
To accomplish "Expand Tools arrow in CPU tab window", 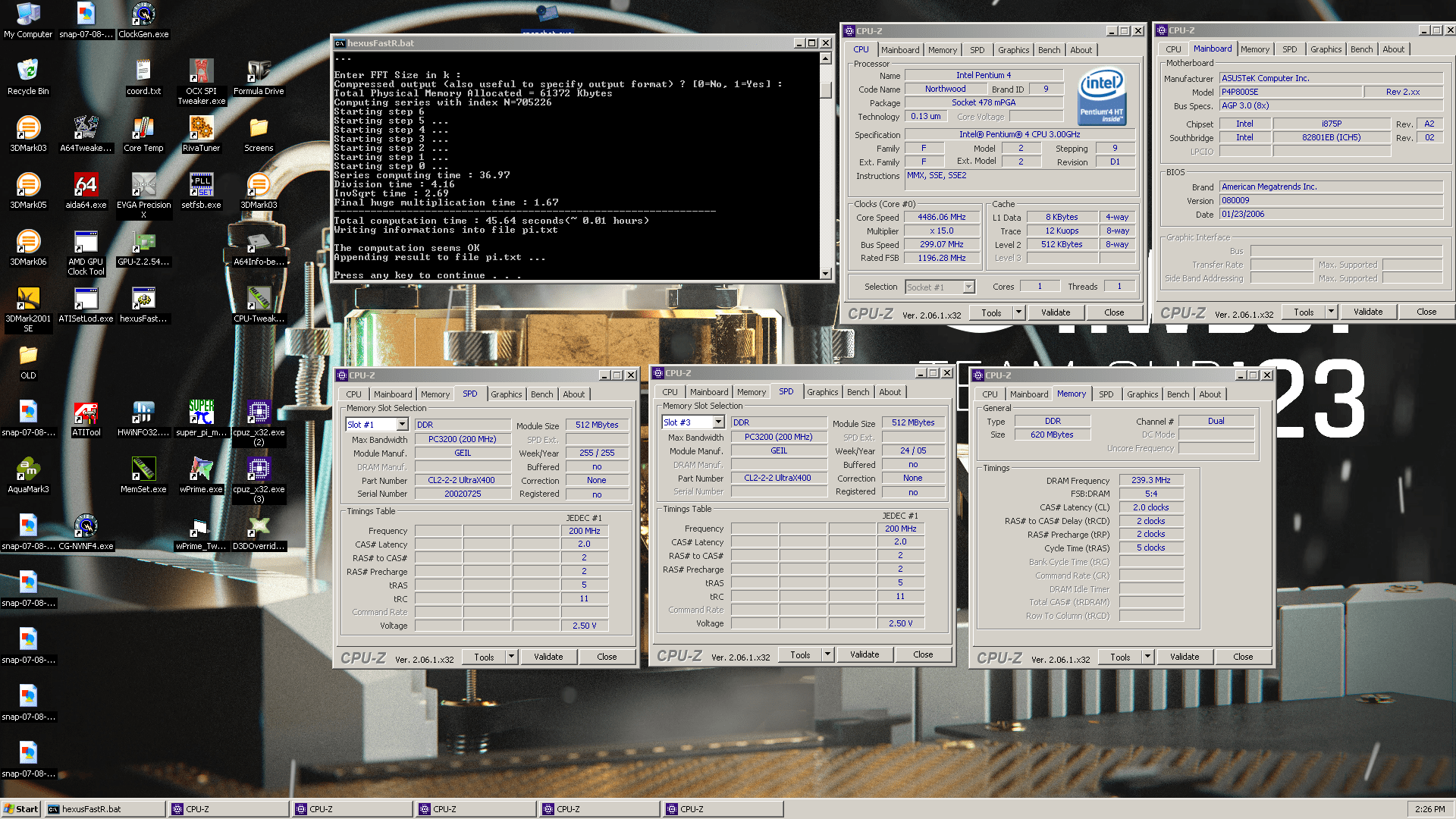I will [1018, 312].
